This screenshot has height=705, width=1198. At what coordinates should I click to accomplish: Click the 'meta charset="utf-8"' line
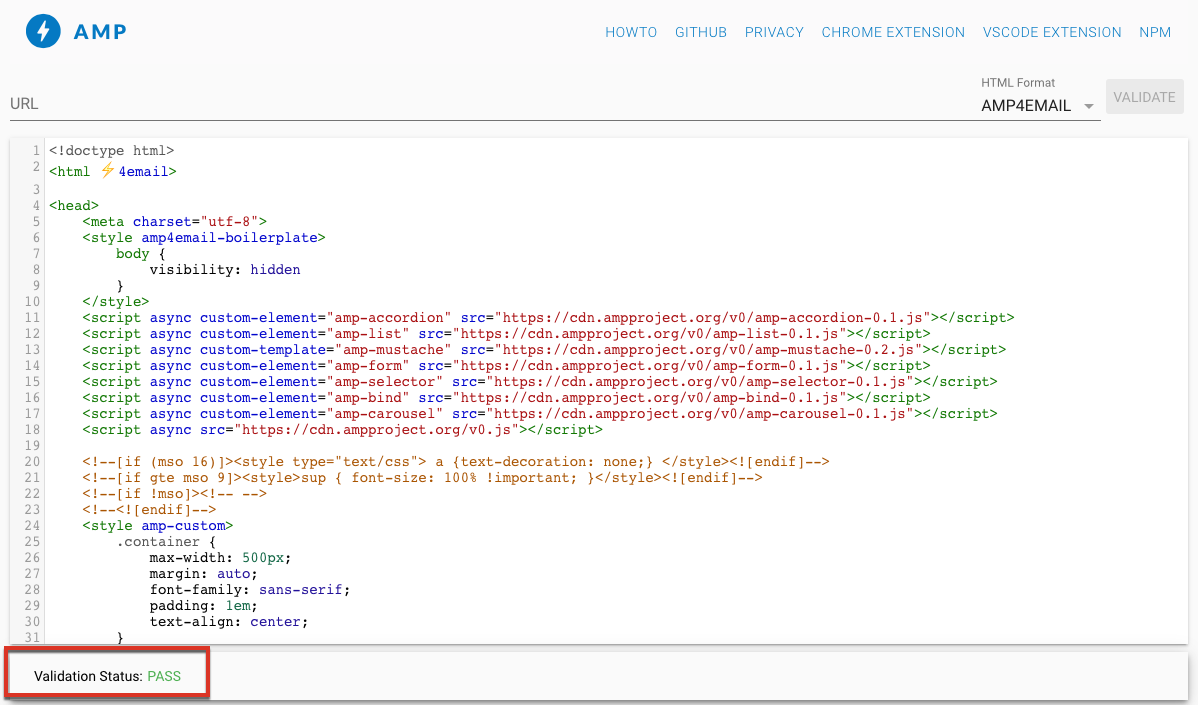175,222
